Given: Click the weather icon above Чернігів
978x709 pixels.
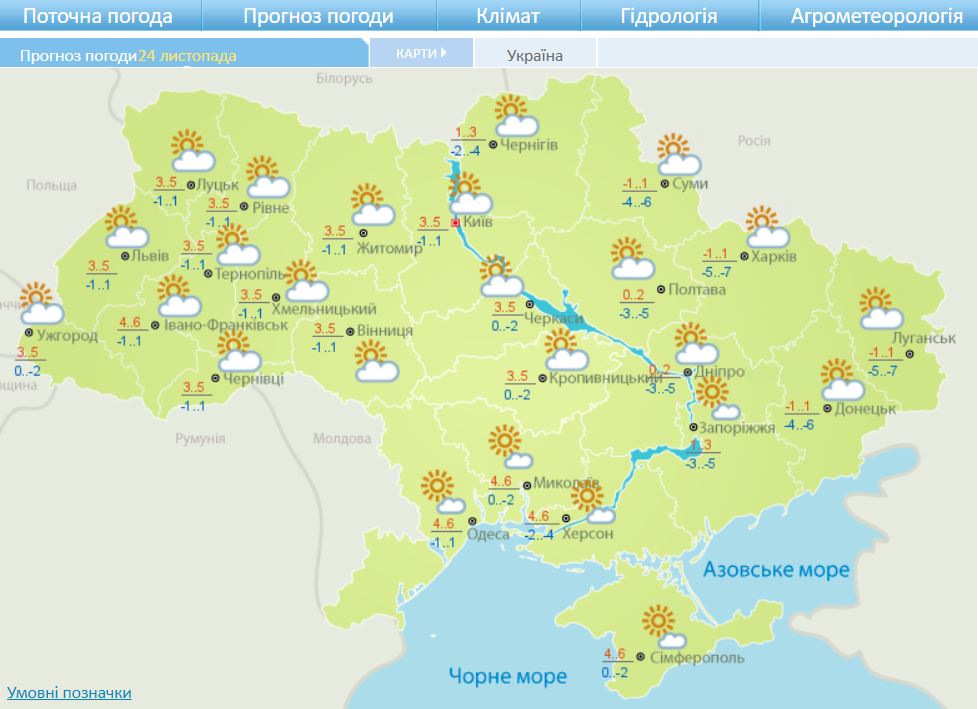Looking at the screenshot, I should [516, 115].
